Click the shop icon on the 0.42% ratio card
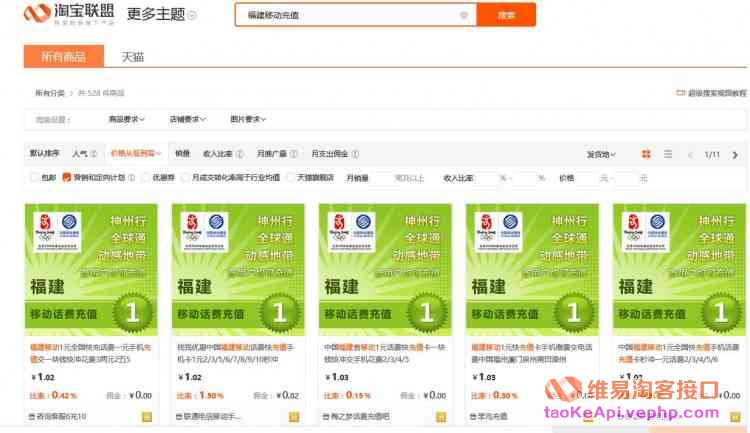Viewport: 750px width, 433px height. [x=32, y=417]
